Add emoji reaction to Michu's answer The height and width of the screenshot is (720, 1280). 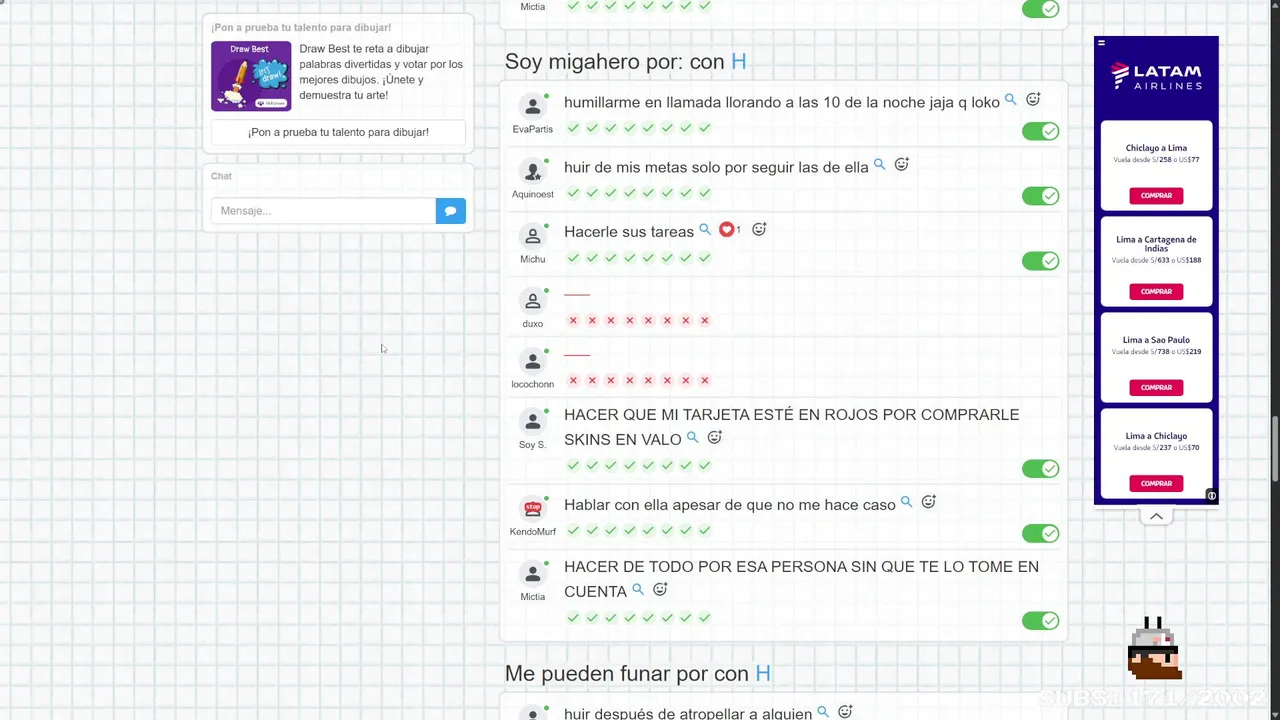[759, 230]
